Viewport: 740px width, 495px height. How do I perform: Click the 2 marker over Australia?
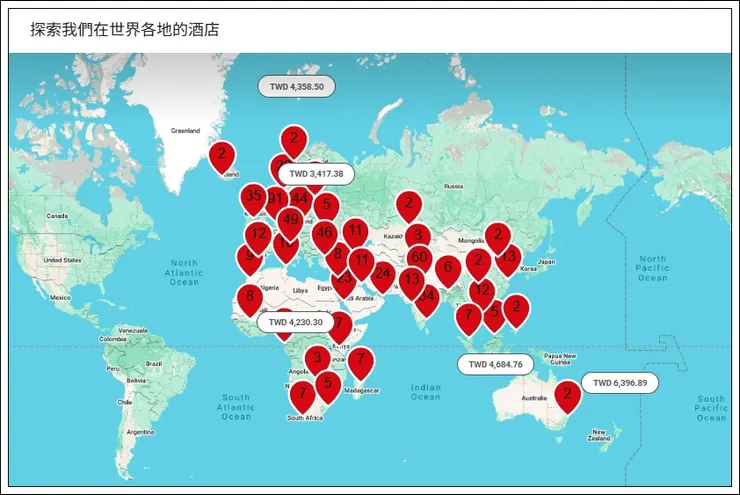pos(568,396)
